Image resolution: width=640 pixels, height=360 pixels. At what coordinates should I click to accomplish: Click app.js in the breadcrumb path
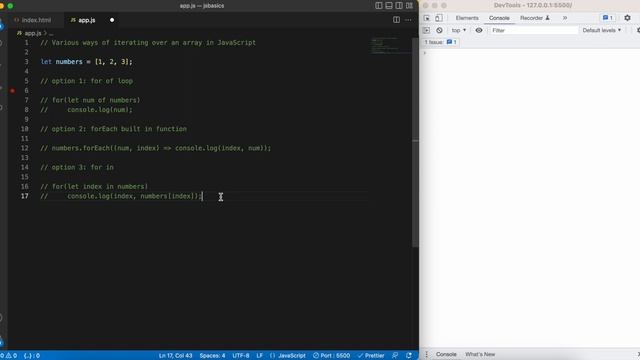(33, 33)
